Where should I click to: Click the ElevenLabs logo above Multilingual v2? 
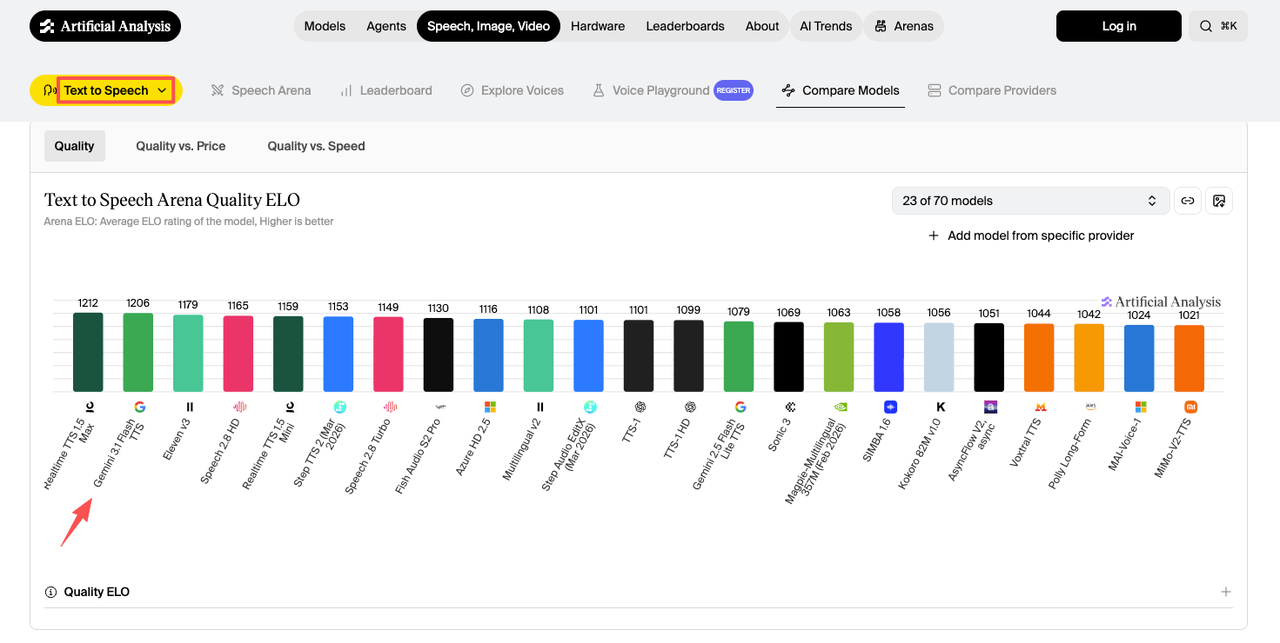[x=540, y=407]
